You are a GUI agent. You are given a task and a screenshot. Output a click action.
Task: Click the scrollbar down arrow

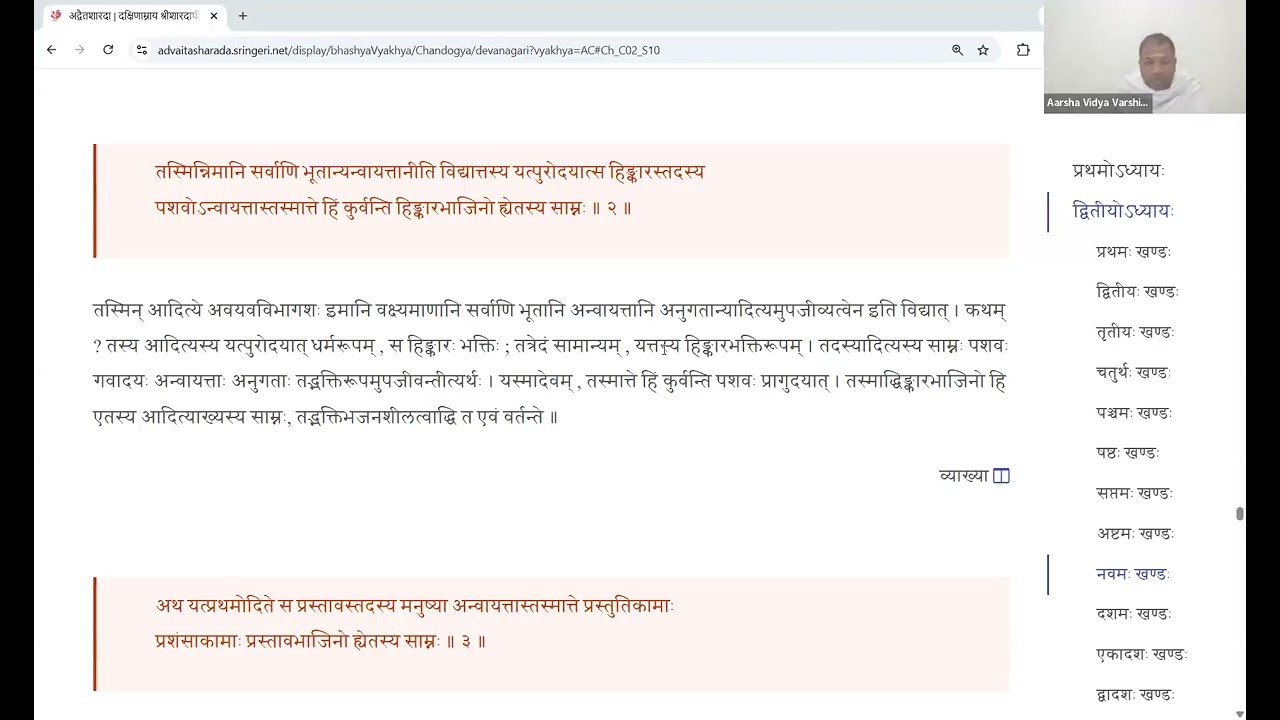[x=1240, y=714]
